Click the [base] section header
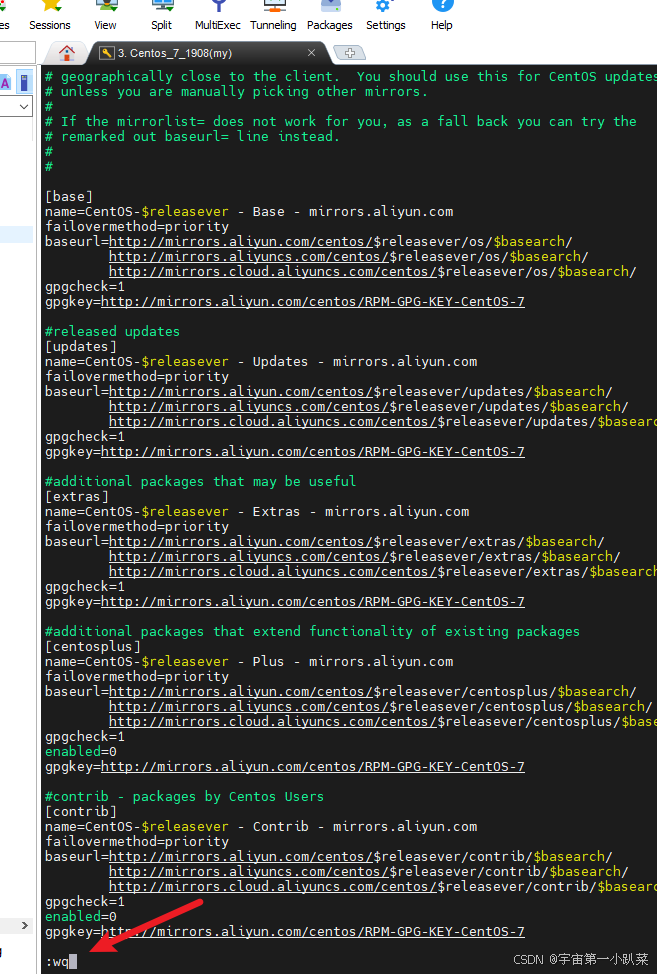 (x=69, y=196)
